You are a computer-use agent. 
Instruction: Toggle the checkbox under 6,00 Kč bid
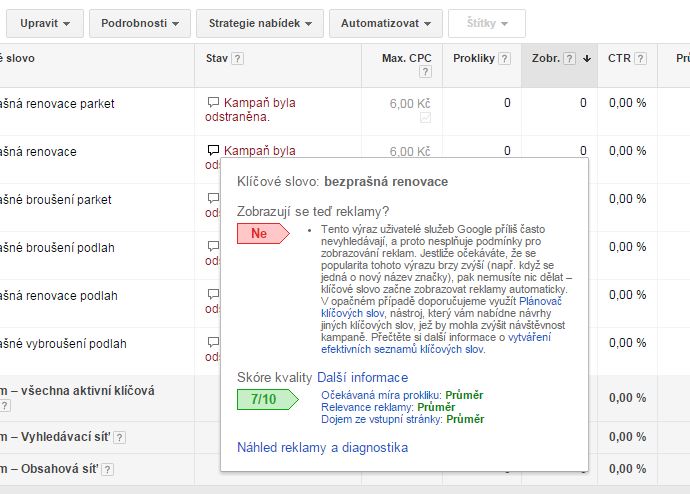tap(425, 118)
